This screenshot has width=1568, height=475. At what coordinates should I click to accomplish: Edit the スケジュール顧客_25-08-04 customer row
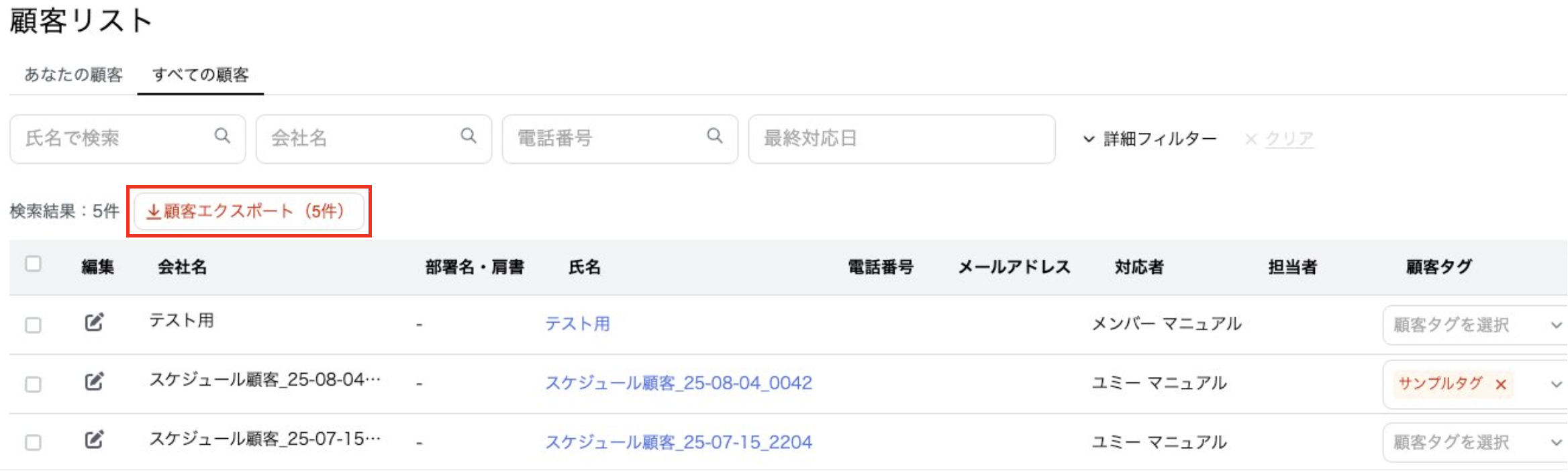coord(94,382)
